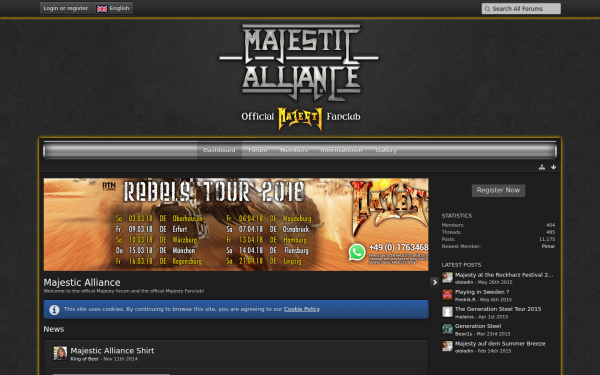This screenshot has width=600, height=375.
Task: Open Majesty at the Rockharz Festival post
Action: tap(504, 275)
